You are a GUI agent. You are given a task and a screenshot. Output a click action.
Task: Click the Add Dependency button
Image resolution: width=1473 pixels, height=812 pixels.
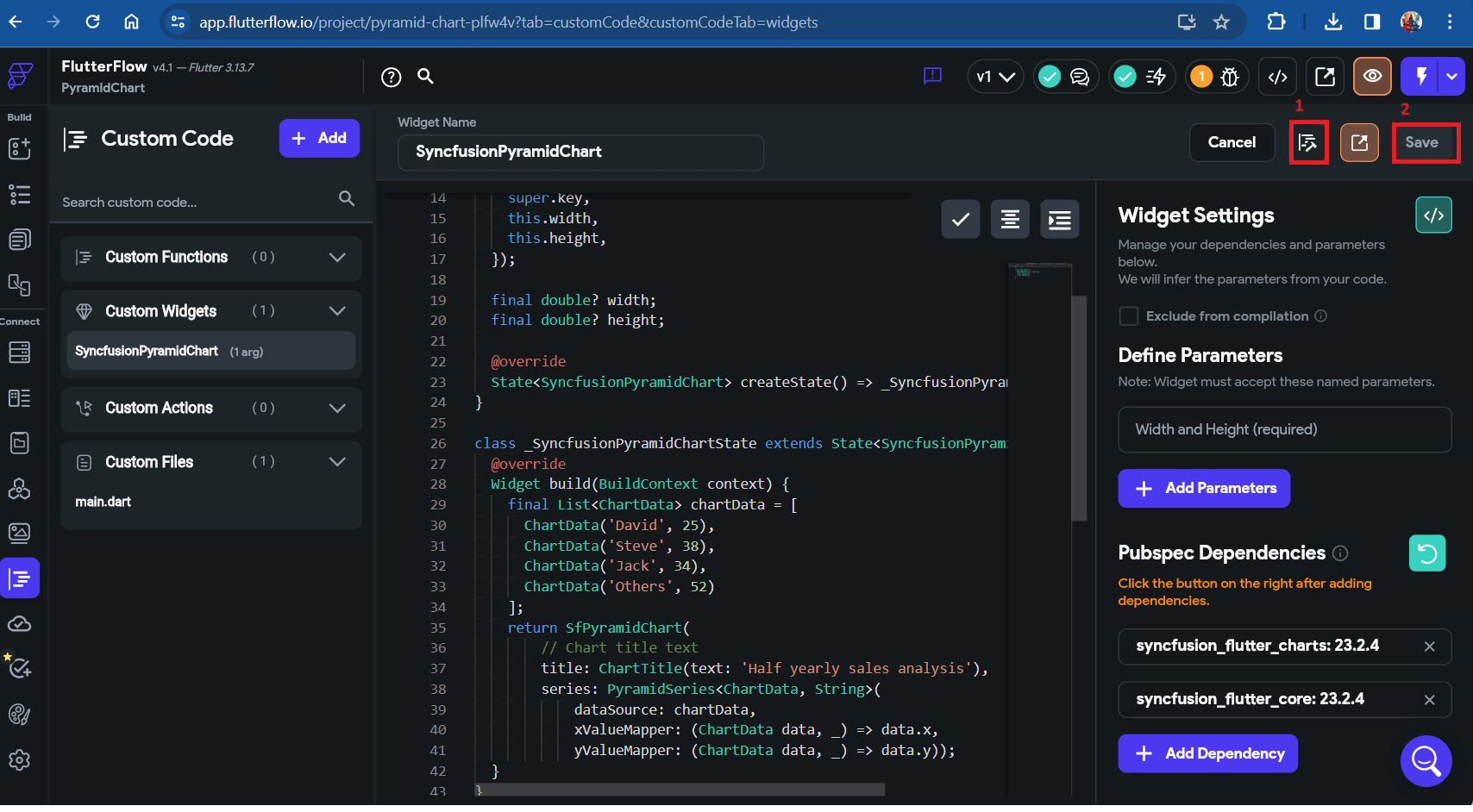coord(1207,754)
